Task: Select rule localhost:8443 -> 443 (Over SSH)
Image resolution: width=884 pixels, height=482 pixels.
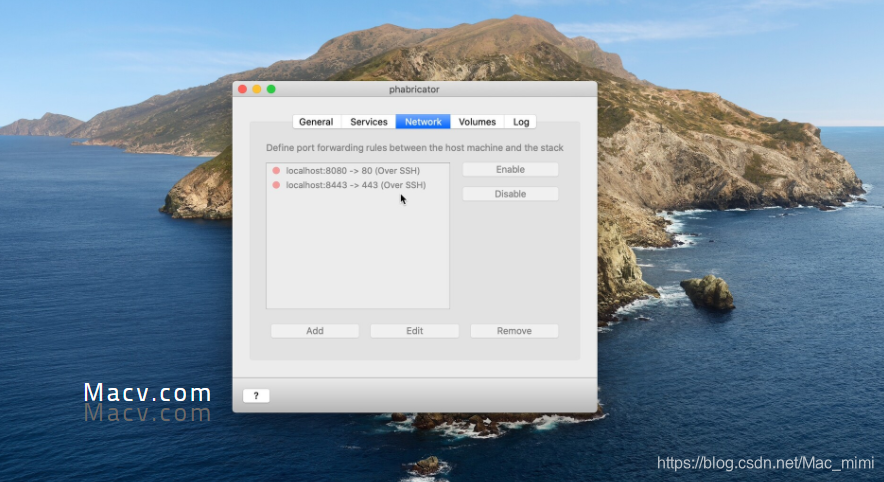Action: point(357,185)
